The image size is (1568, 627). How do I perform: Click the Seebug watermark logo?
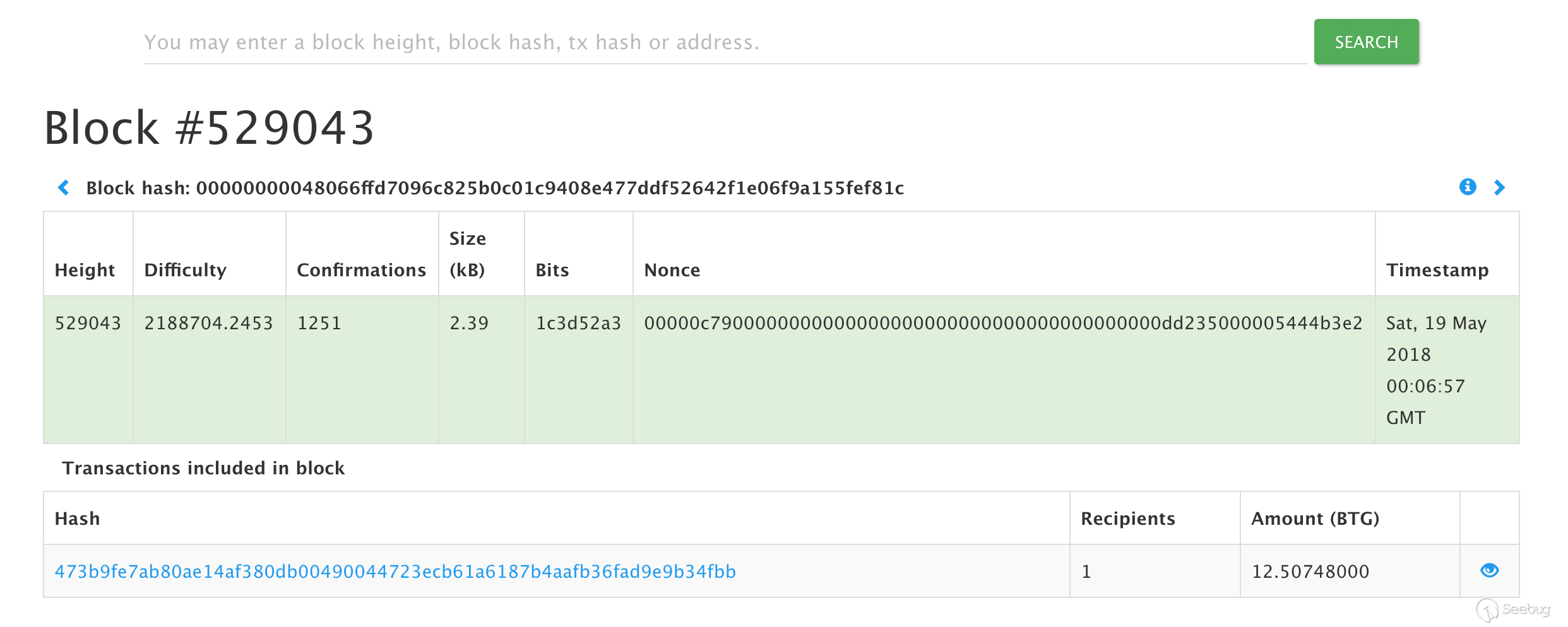coord(1513,609)
